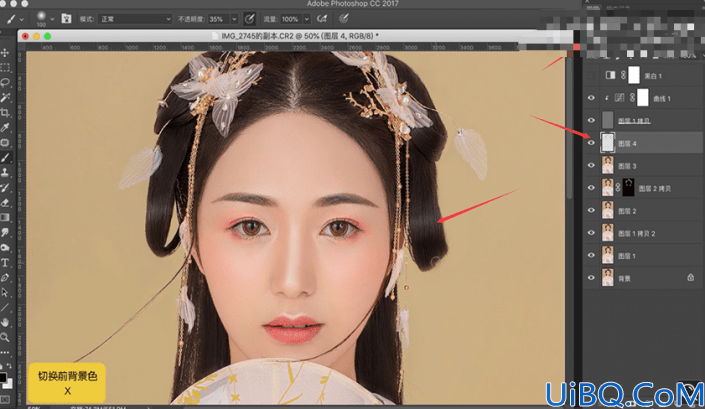Select the 图层 1 layer name

(627, 256)
